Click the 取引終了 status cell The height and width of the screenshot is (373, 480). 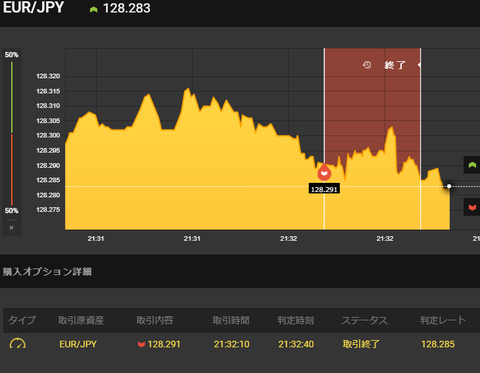click(x=361, y=344)
